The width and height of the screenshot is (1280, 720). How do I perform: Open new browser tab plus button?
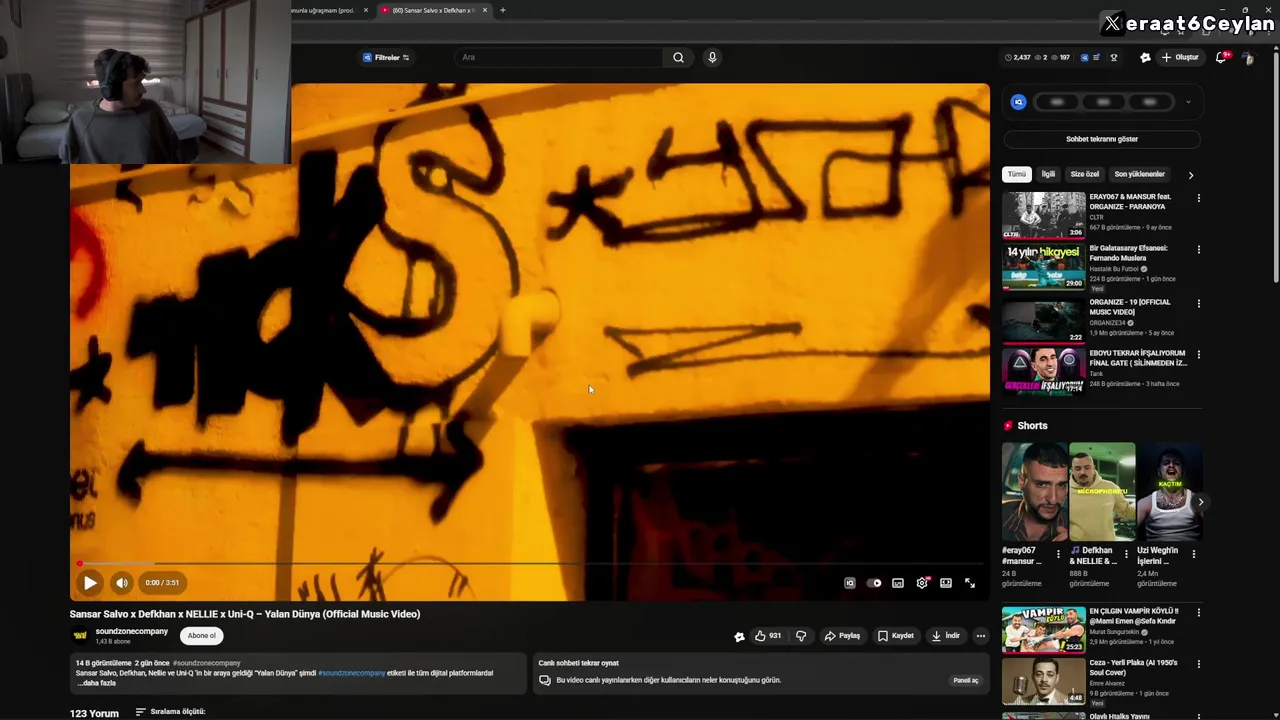[x=503, y=10]
